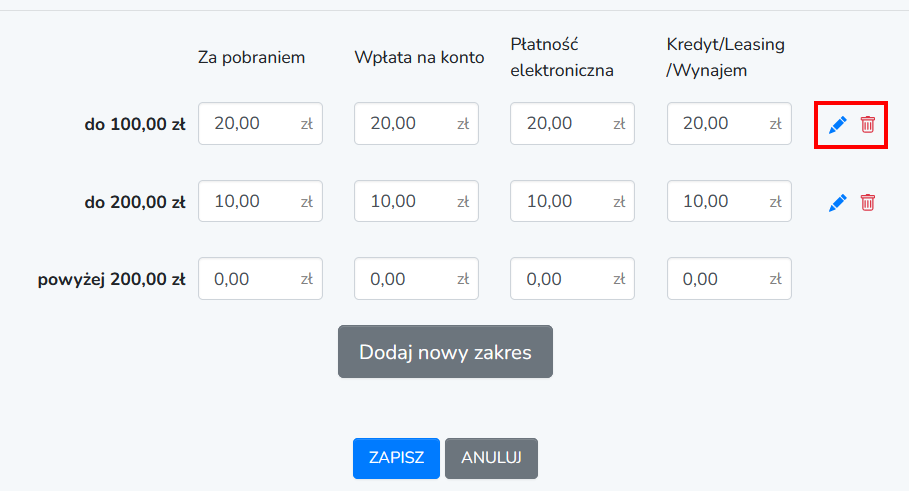Click Za pobraniem field for do 200,00 zł
Screen dimensions: 909x491
coord(260,201)
